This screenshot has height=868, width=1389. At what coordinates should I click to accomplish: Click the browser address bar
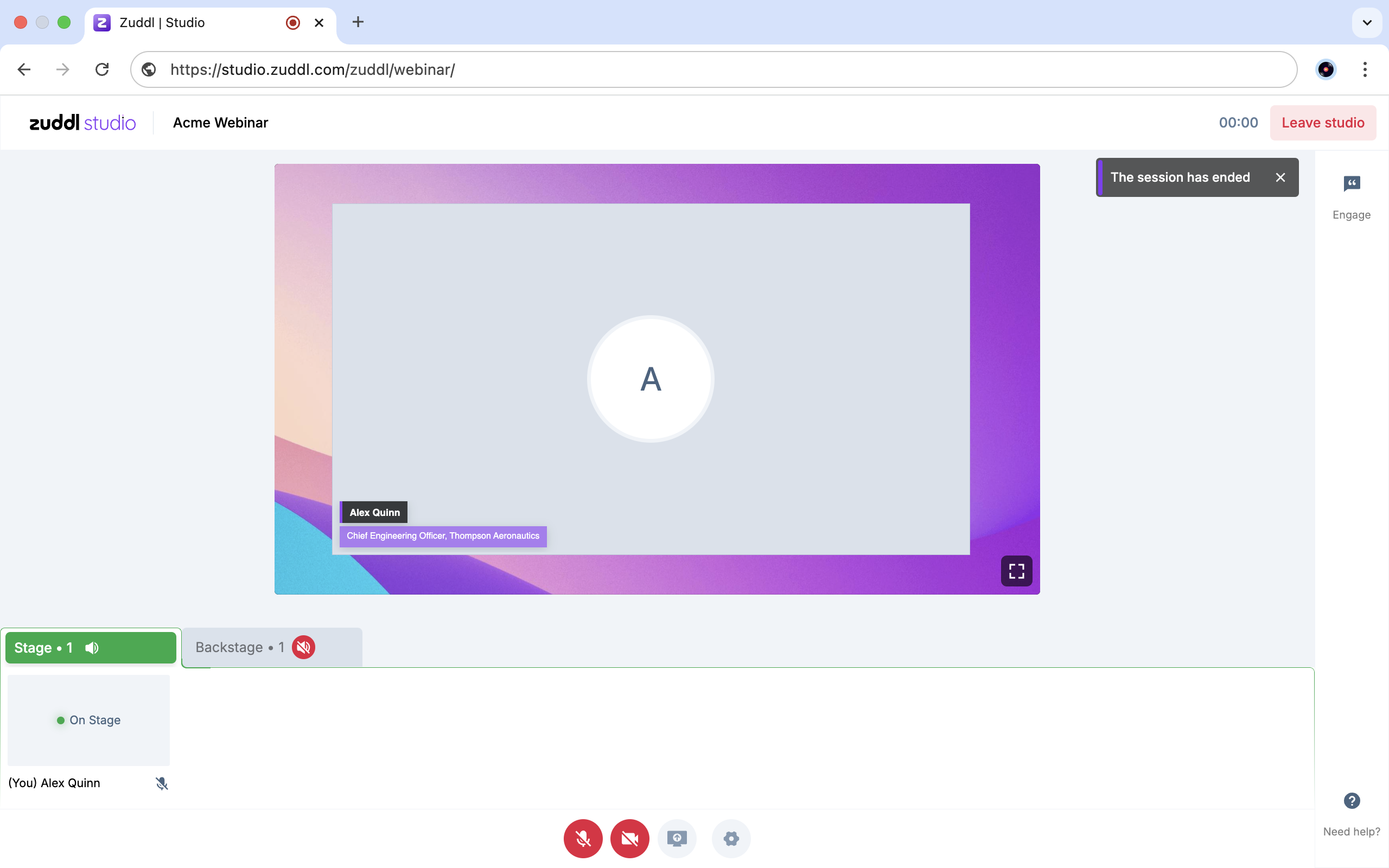(x=713, y=69)
